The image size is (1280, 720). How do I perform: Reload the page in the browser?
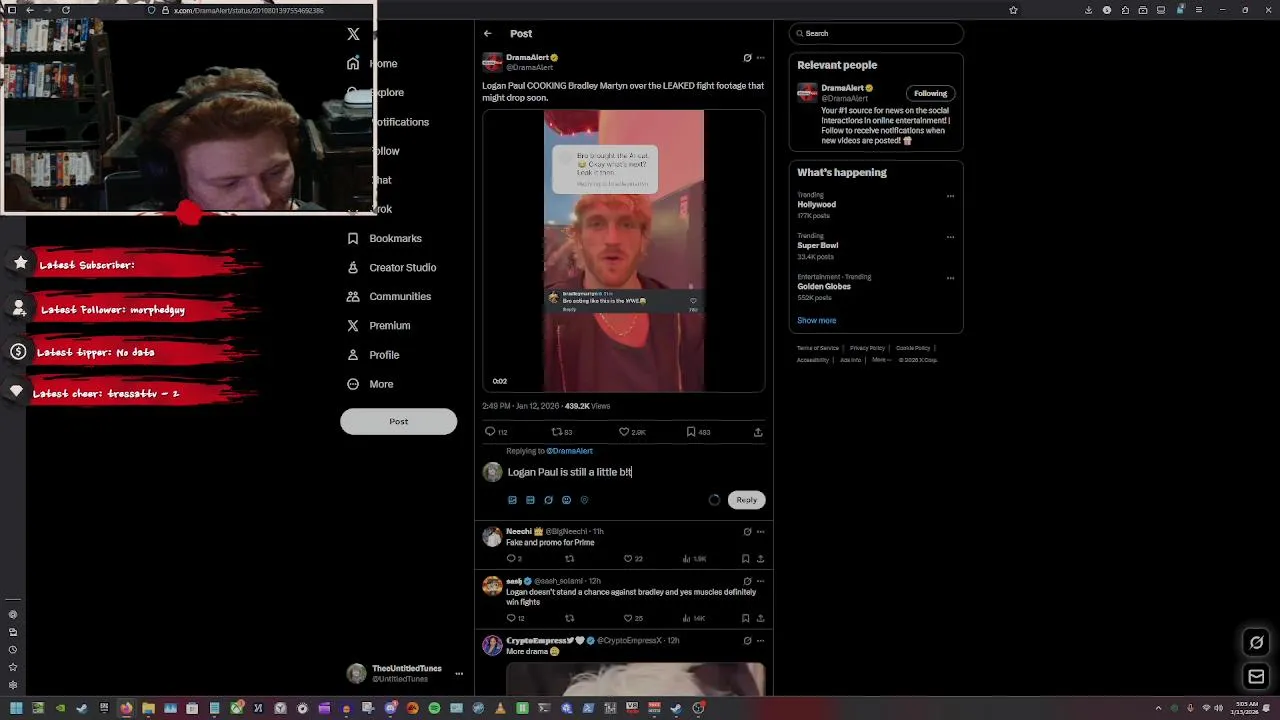[x=66, y=10]
